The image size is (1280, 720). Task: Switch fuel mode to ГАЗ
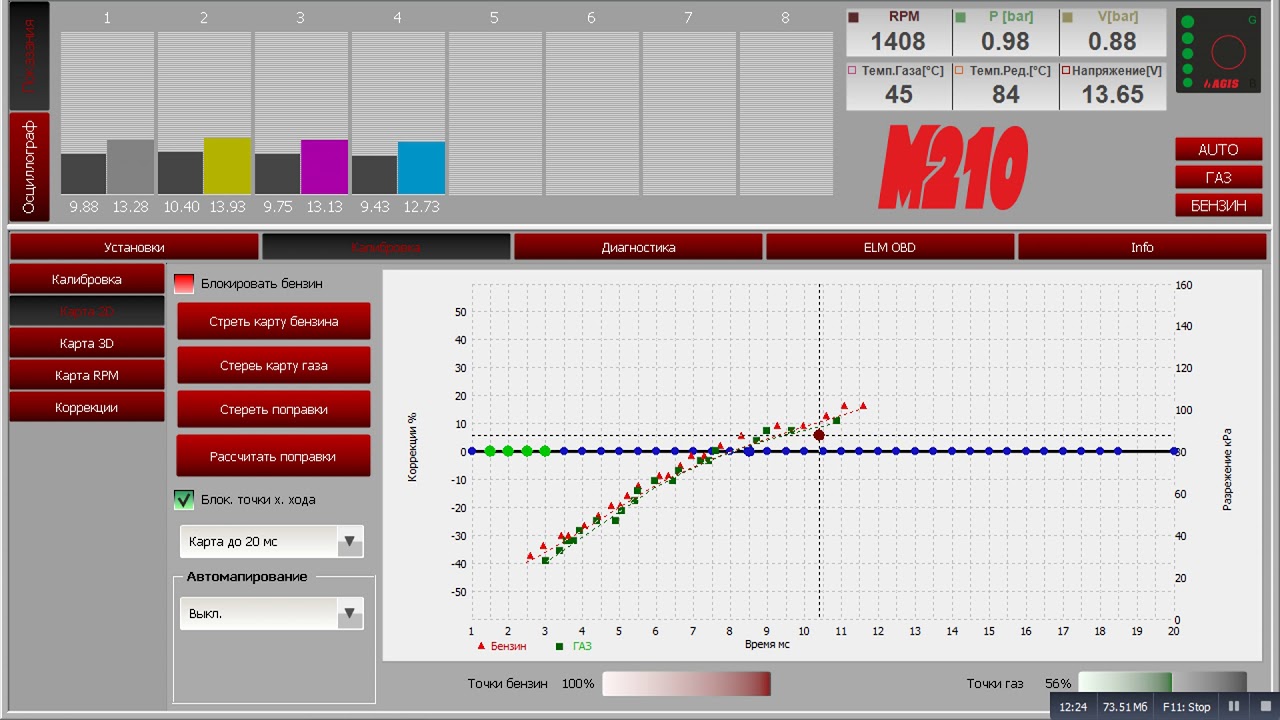(x=1218, y=178)
